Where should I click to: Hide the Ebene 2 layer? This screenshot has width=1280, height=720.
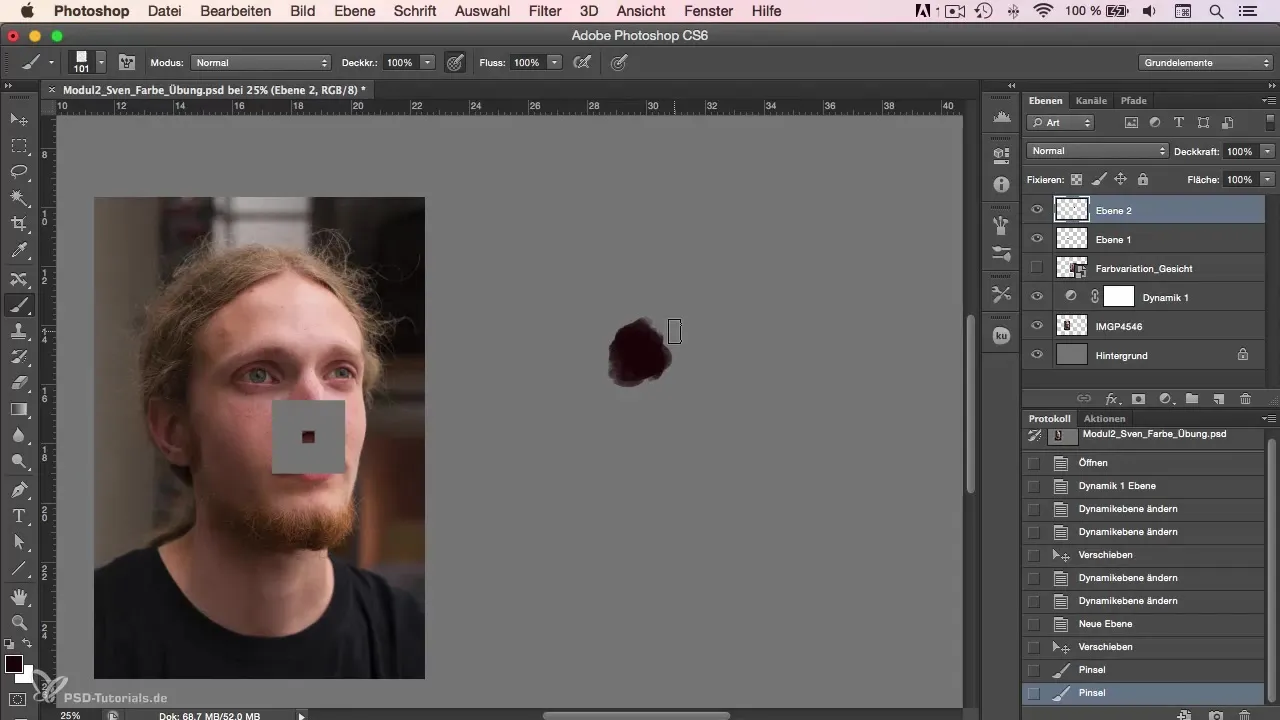(1037, 210)
